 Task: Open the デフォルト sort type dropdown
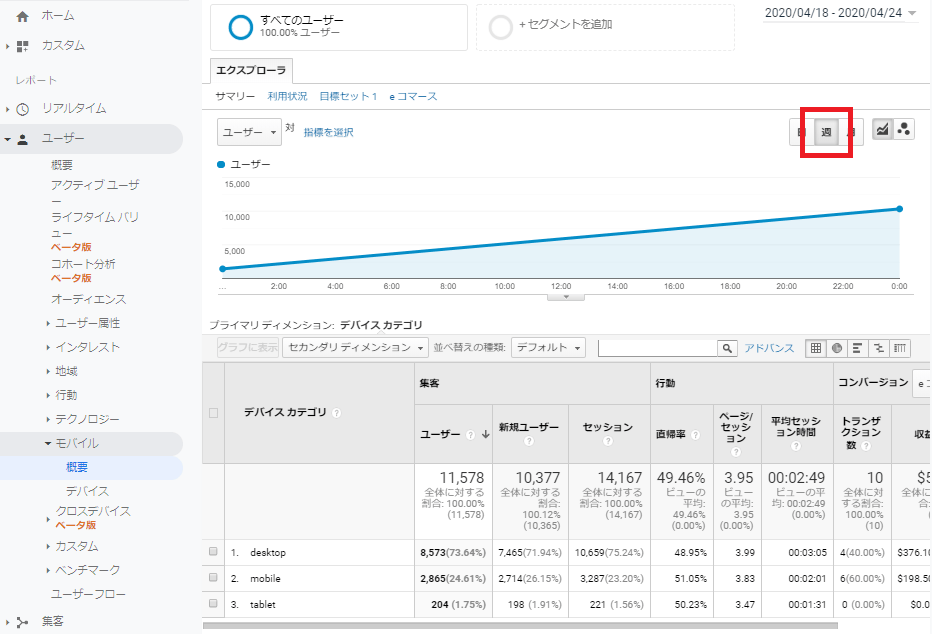click(549, 347)
